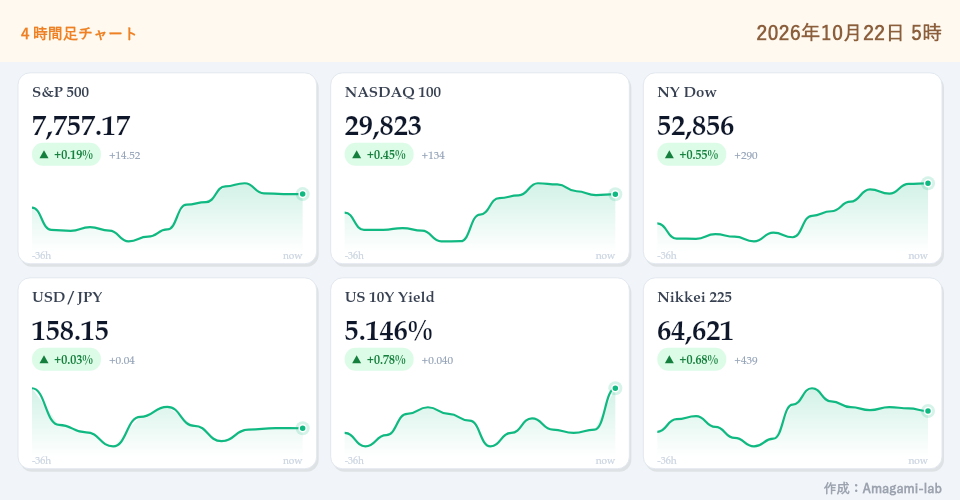The image size is (960, 500).
Task: Click the -36h label under Nikkei 225 chart
Action: [667, 461]
